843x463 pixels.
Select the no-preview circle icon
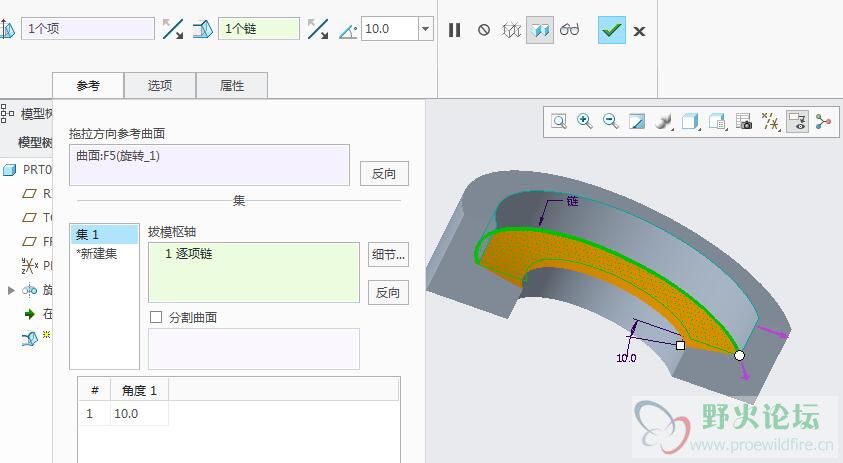pyautogui.click(x=484, y=30)
